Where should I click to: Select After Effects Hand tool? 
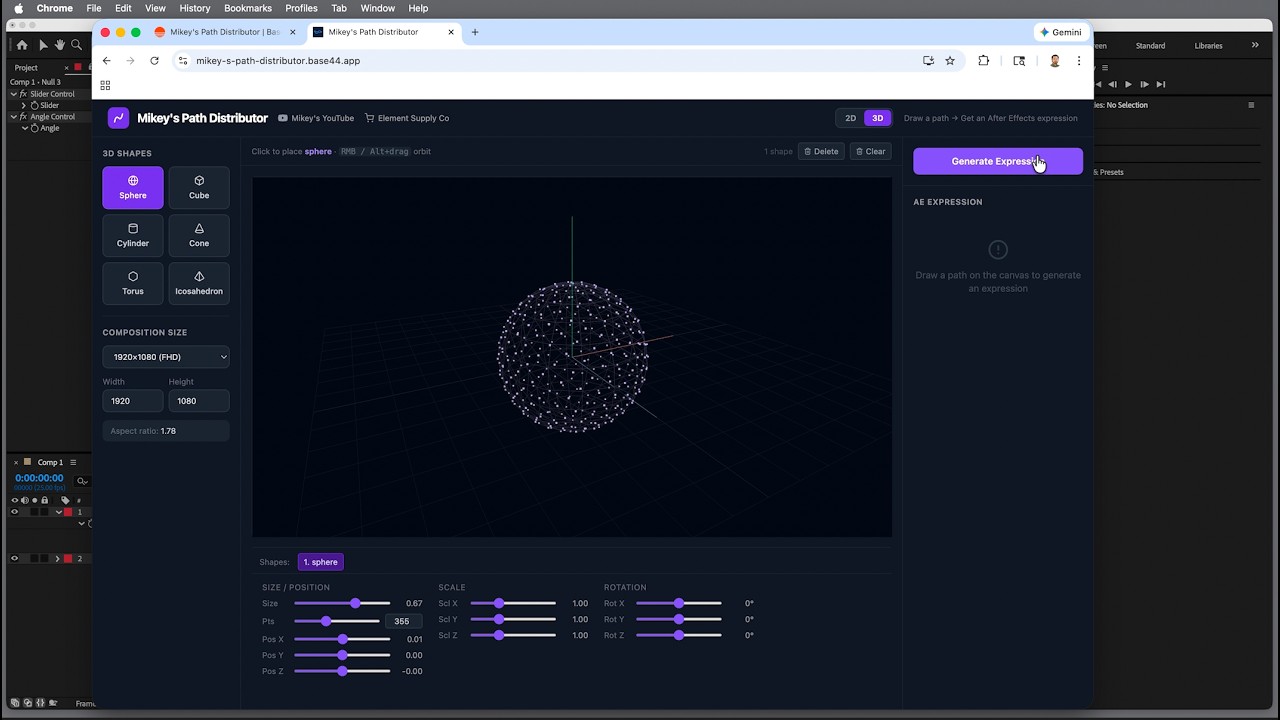coord(60,45)
